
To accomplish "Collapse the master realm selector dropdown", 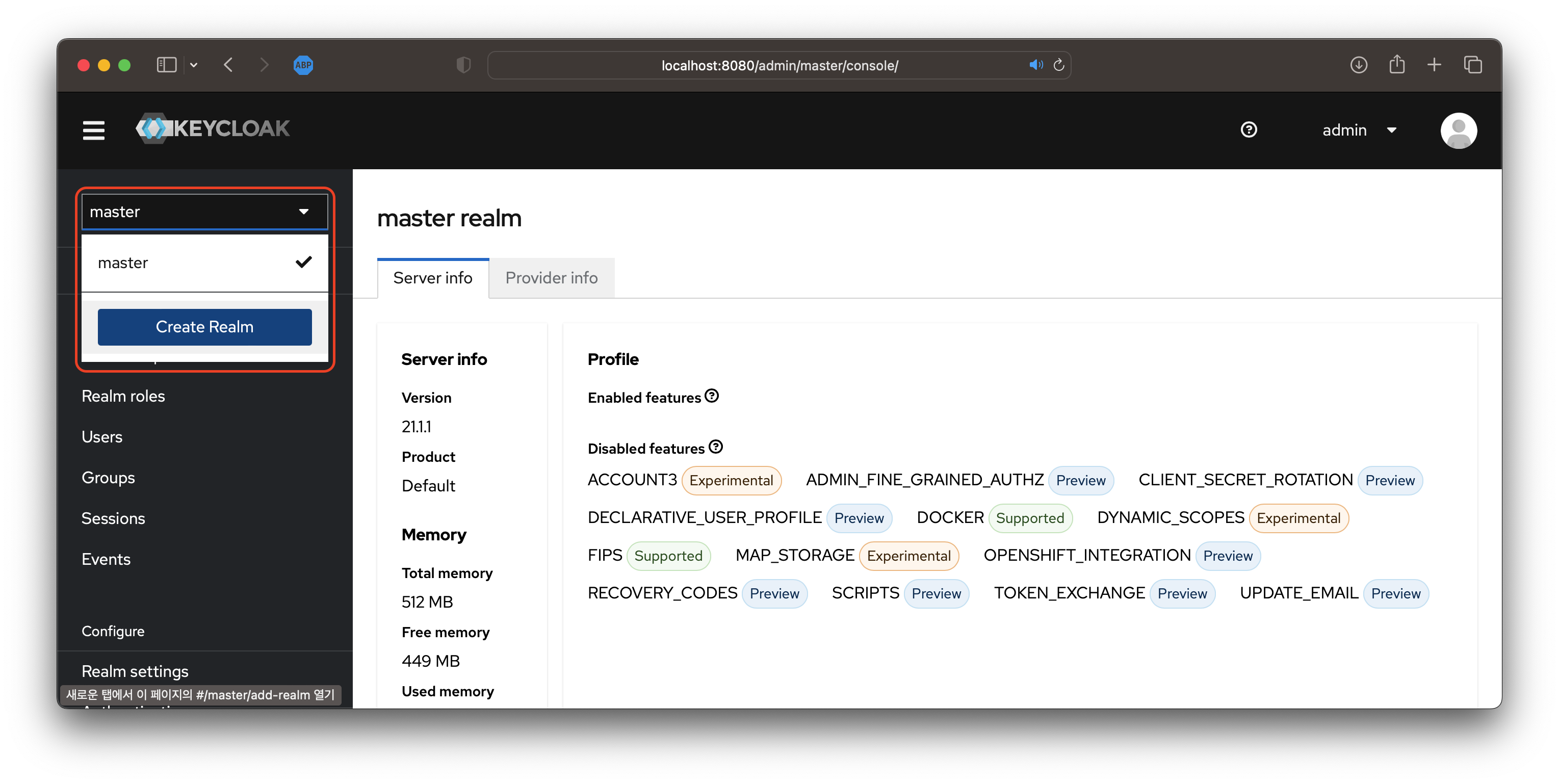I will 204,212.
